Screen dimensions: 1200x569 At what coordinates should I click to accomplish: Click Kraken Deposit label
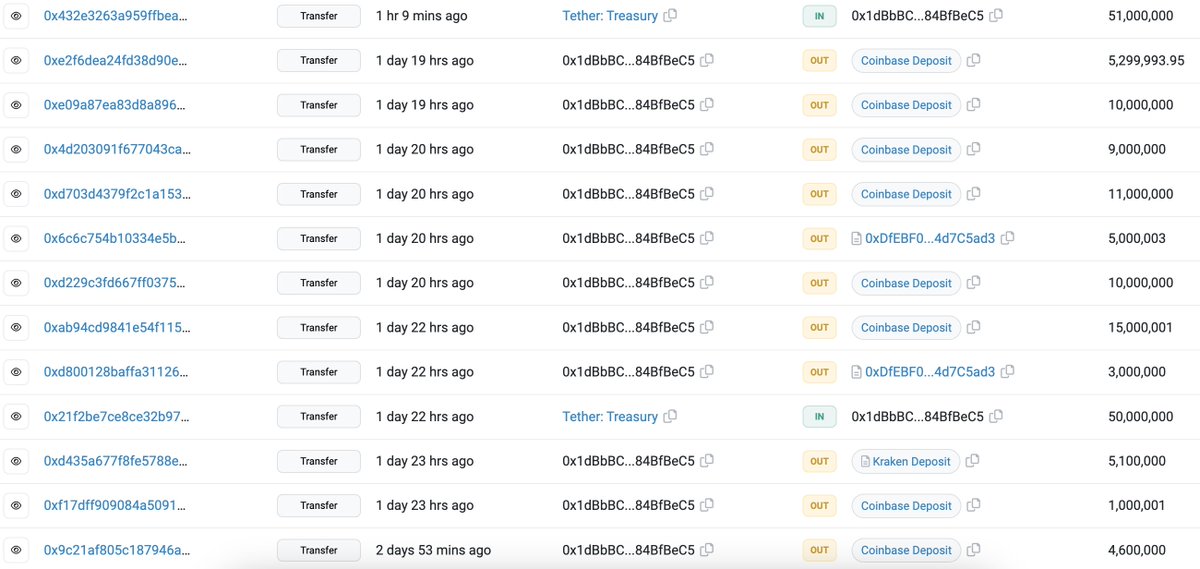tap(911, 461)
